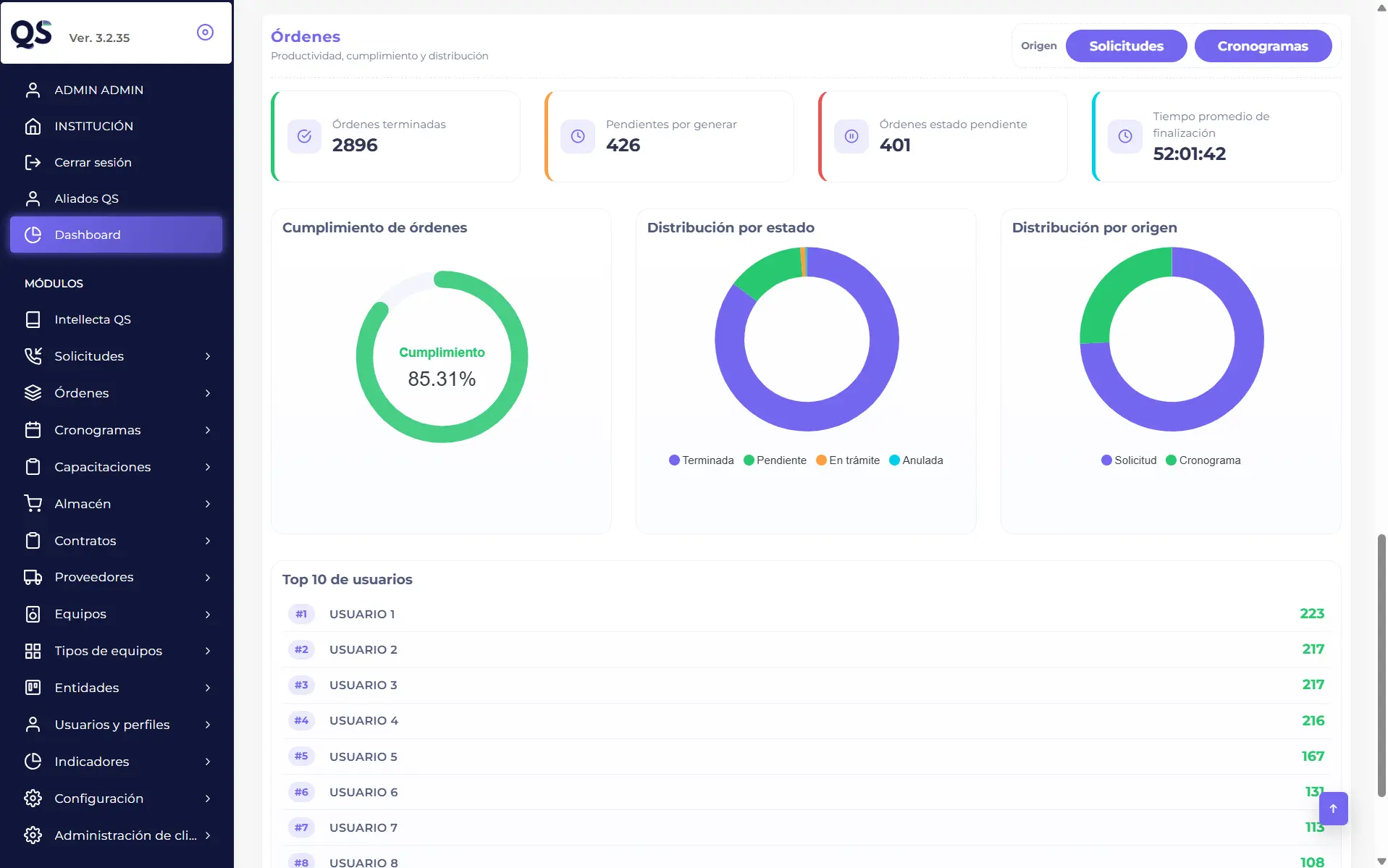Toggle Terminada legend series in estado chart
The width and height of the screenshot is (1388, 868).
pyautogui.click(x=701, y=460)
